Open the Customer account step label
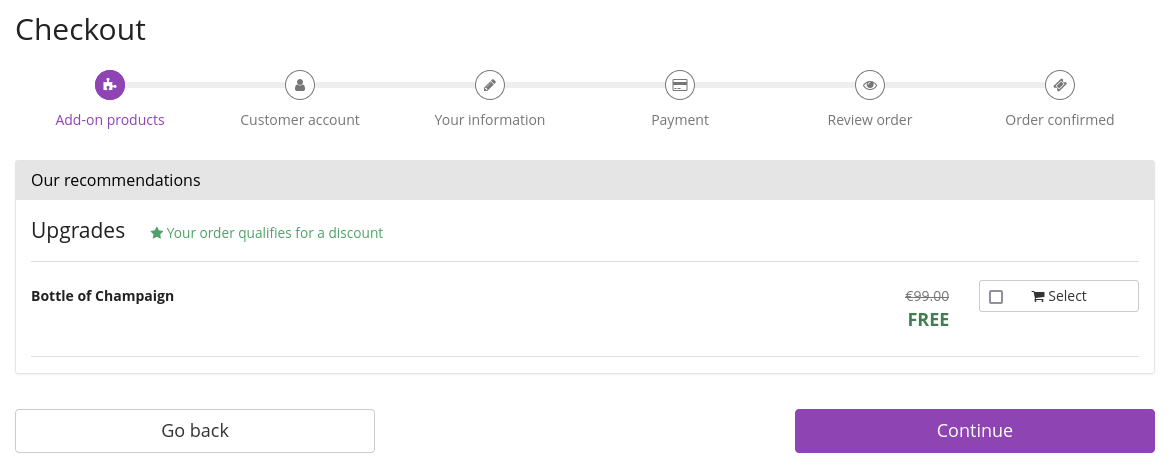The width and height of the screenshot is (1170, 472). [x=300, y=120]
